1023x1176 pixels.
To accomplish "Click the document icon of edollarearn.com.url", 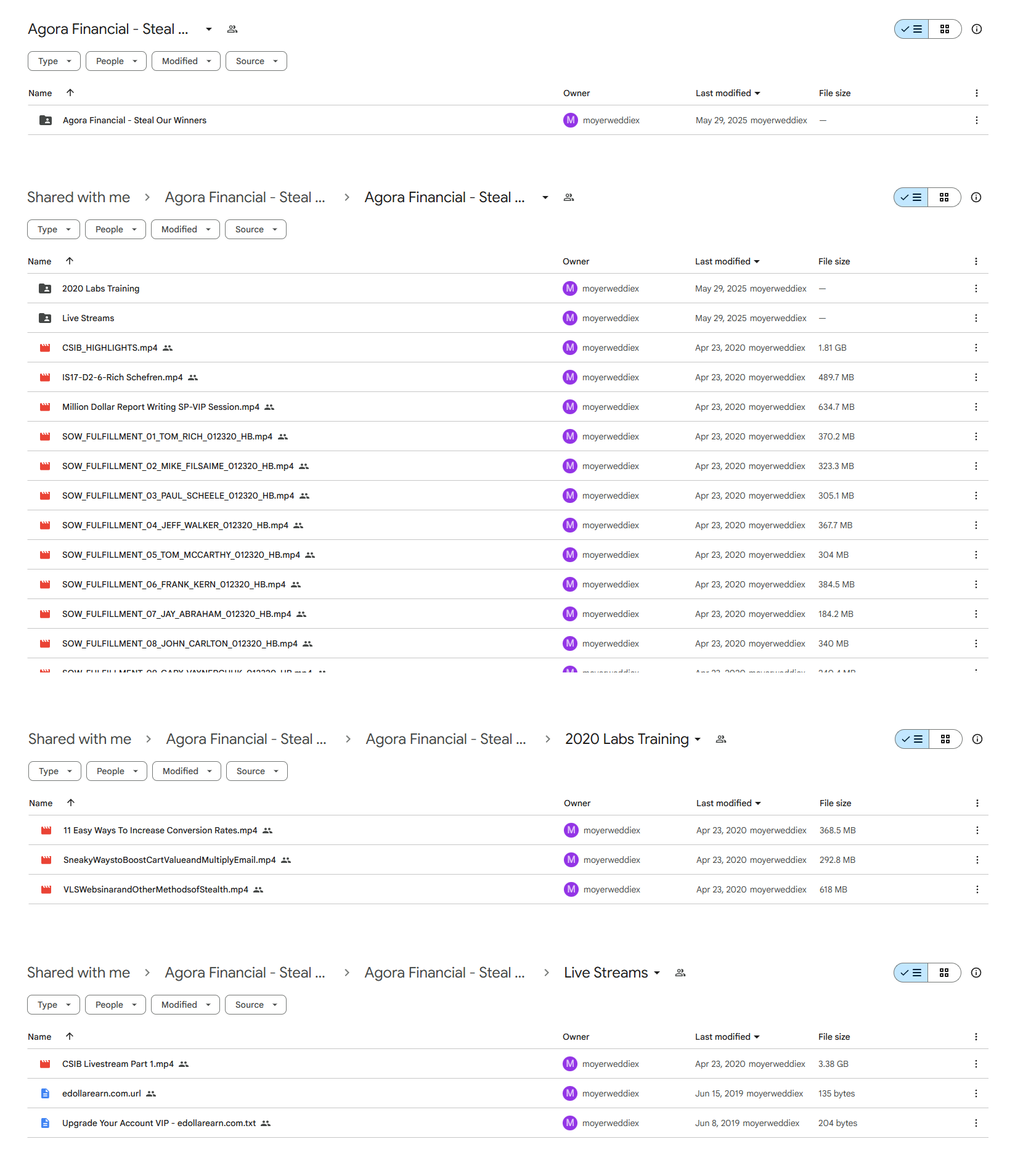I will (x=45, y=1093).
